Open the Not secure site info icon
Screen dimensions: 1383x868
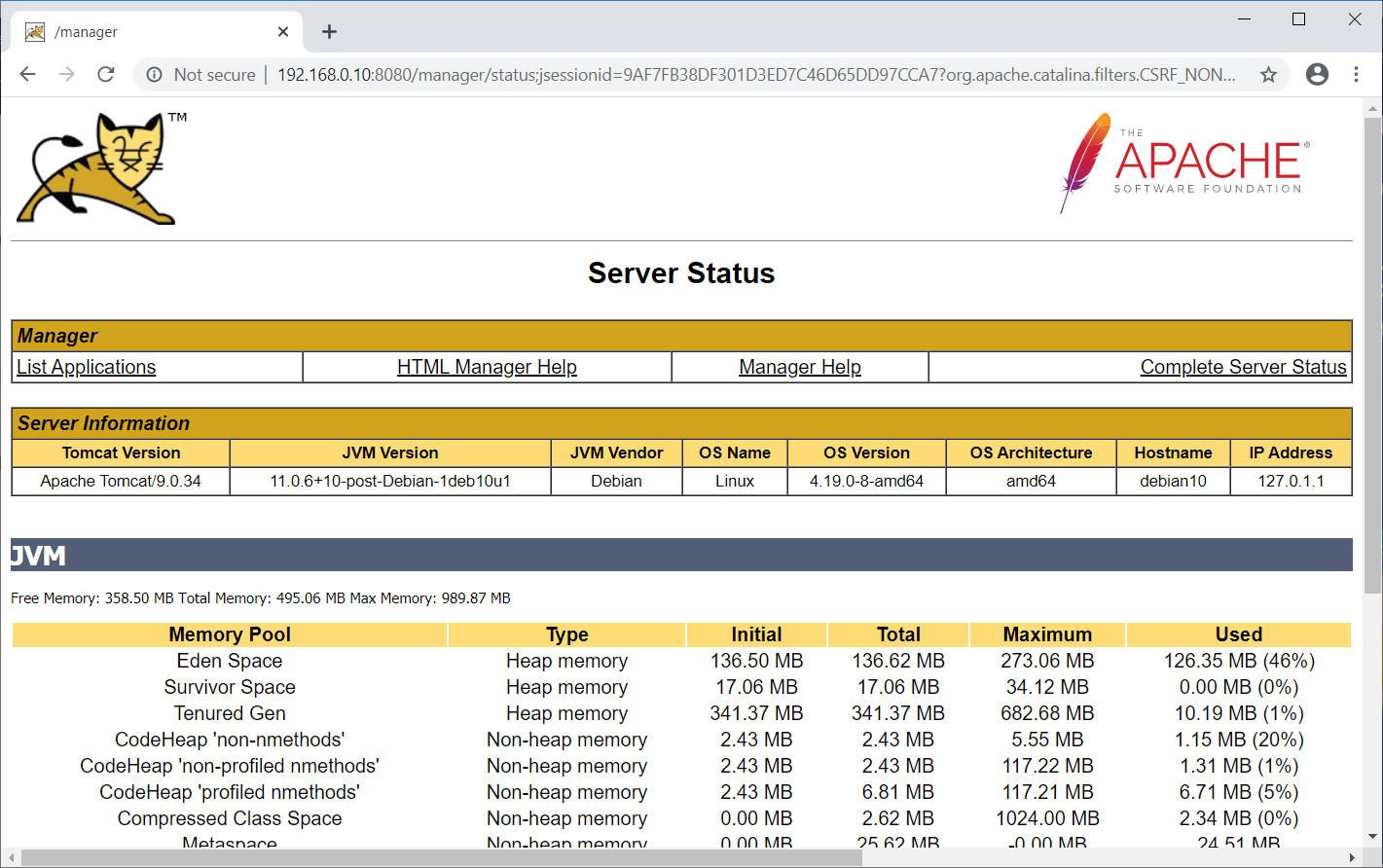[x=154, y=74]
